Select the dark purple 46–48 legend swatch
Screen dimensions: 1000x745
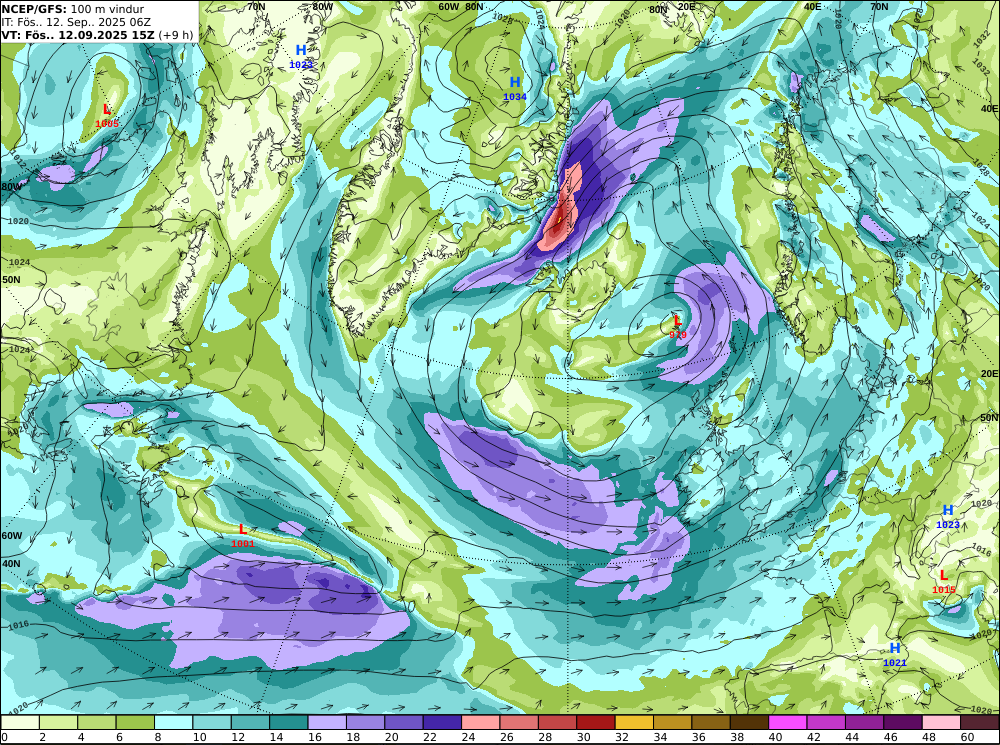[902, 722]
